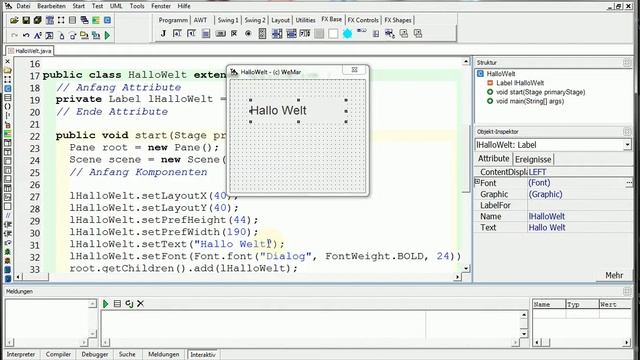Open the Ereignisse tab in Objekt-Inspektor
The height and width of the screenshot is (360, 640).
[x=533, y=159]
